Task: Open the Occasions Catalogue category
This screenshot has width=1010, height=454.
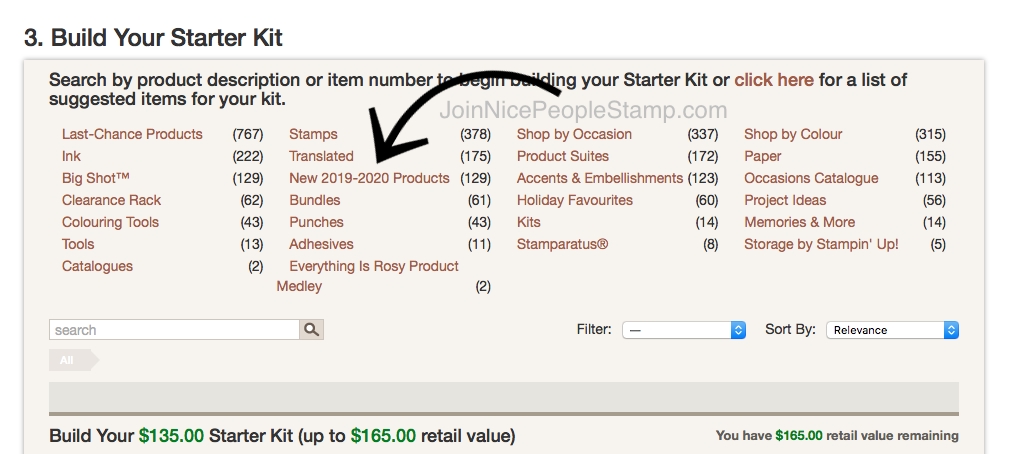Action: tap(811, 178)
